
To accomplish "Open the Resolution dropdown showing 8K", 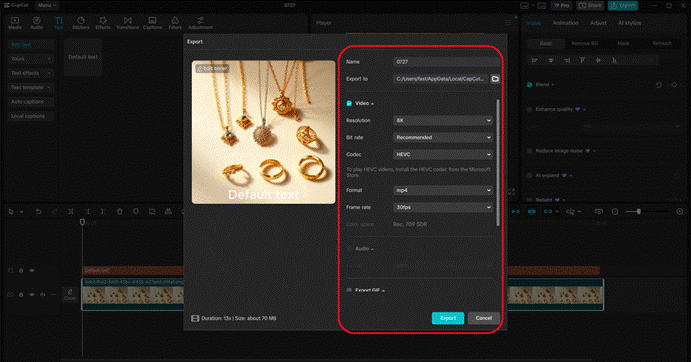I will [x=443, y=120].
